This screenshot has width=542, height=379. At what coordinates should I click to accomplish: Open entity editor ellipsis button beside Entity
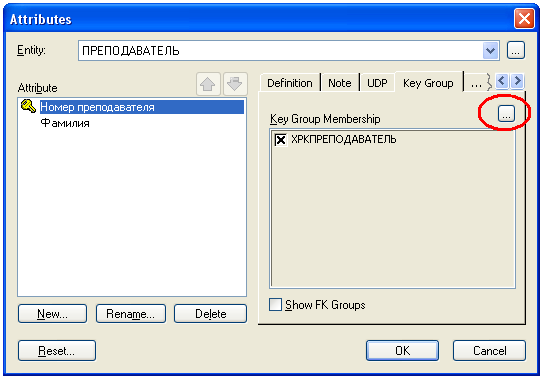pyautogui.click(x=516, y=50)
